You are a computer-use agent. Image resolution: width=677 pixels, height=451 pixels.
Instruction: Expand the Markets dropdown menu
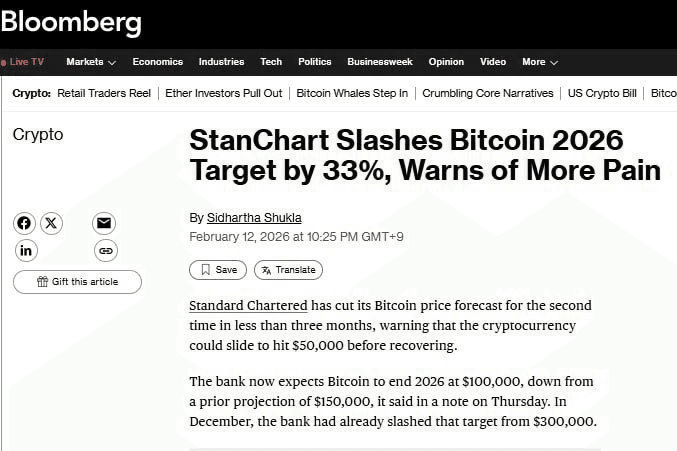[x=90, y=62]
